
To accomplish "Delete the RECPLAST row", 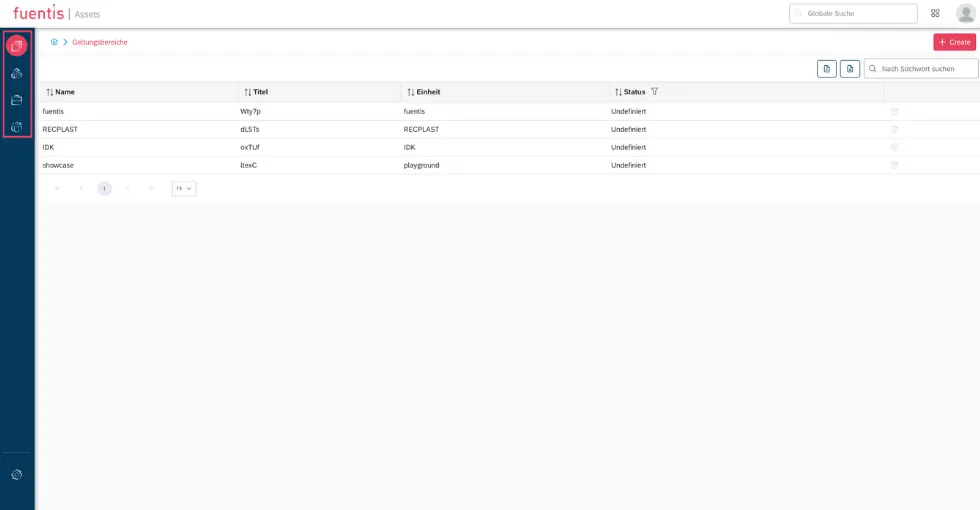I will tap(894, 129).
